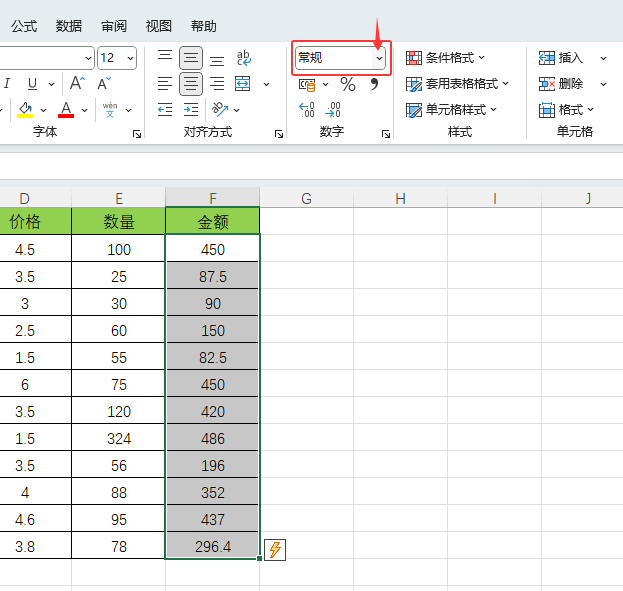This screenshot has width=623, height=591.
Task: Increase indent icon
Action: [x=191, y=110]
